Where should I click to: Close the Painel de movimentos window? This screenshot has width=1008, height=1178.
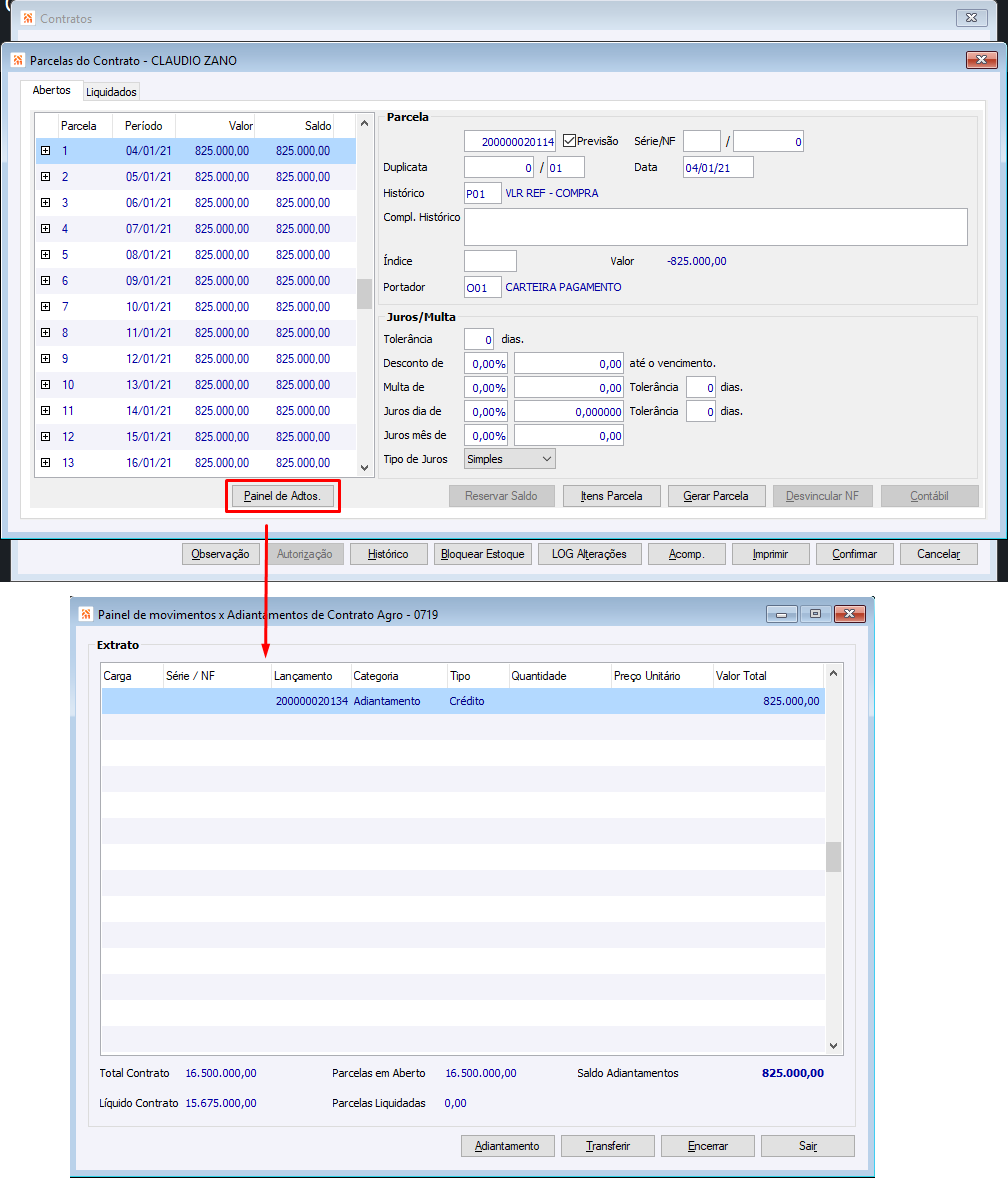point(850,614)
